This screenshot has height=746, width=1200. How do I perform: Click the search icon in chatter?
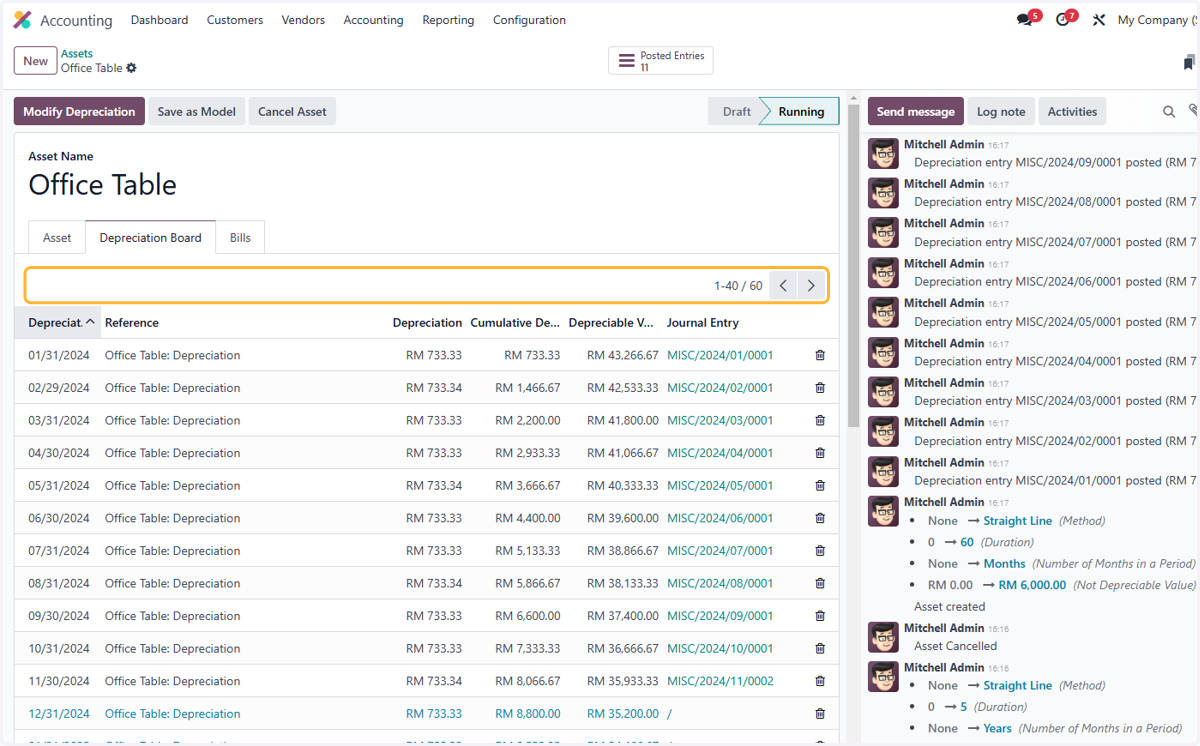click(1169, 112)
